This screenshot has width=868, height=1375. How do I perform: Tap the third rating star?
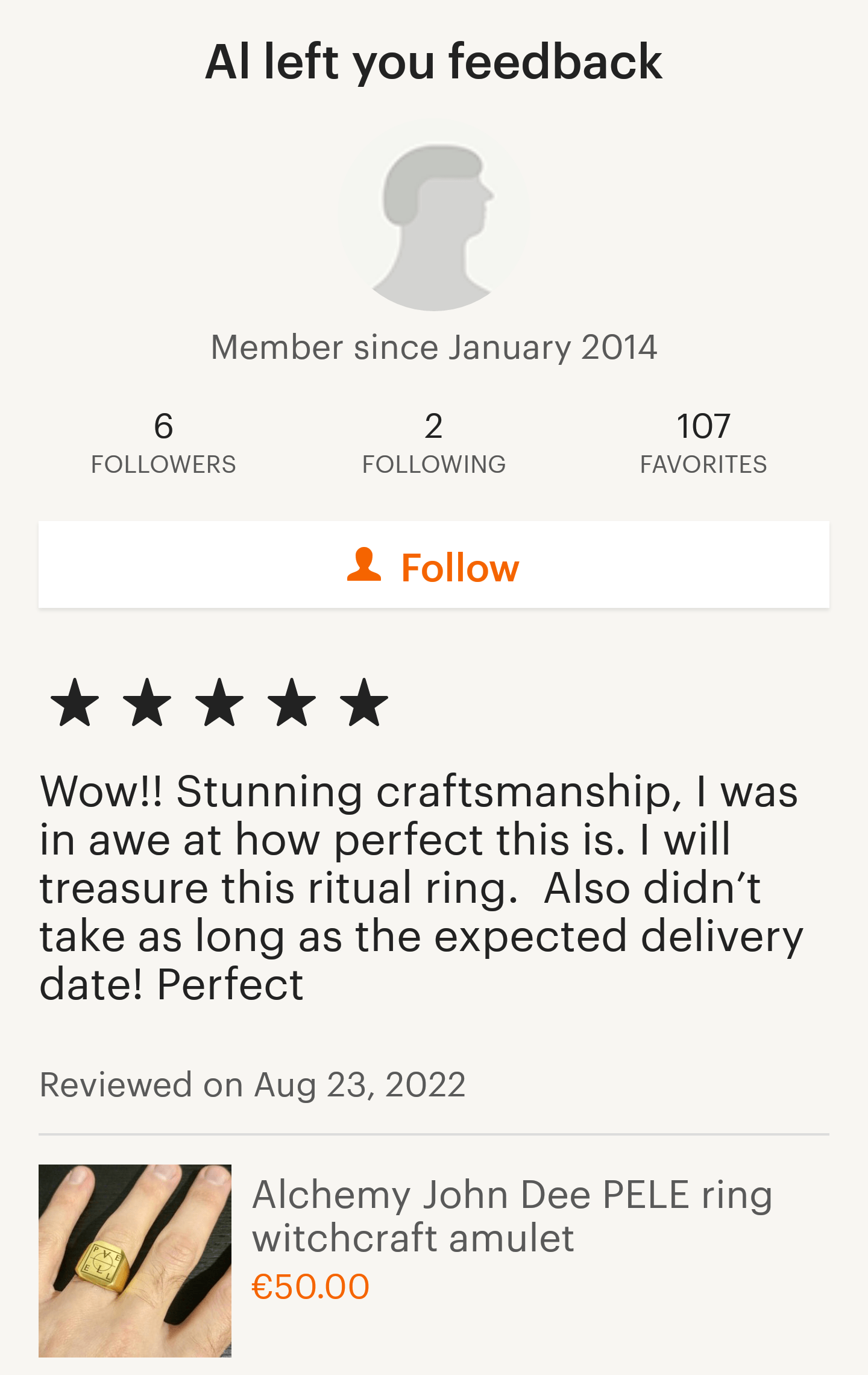(219, 702)
